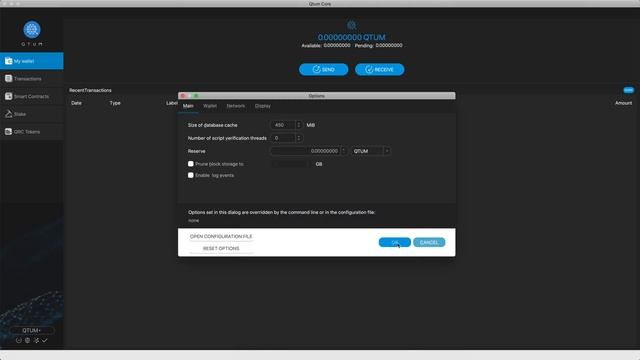
Task: Click the script verification threads field
Action: pyautogui.click(x=282, y=138)
